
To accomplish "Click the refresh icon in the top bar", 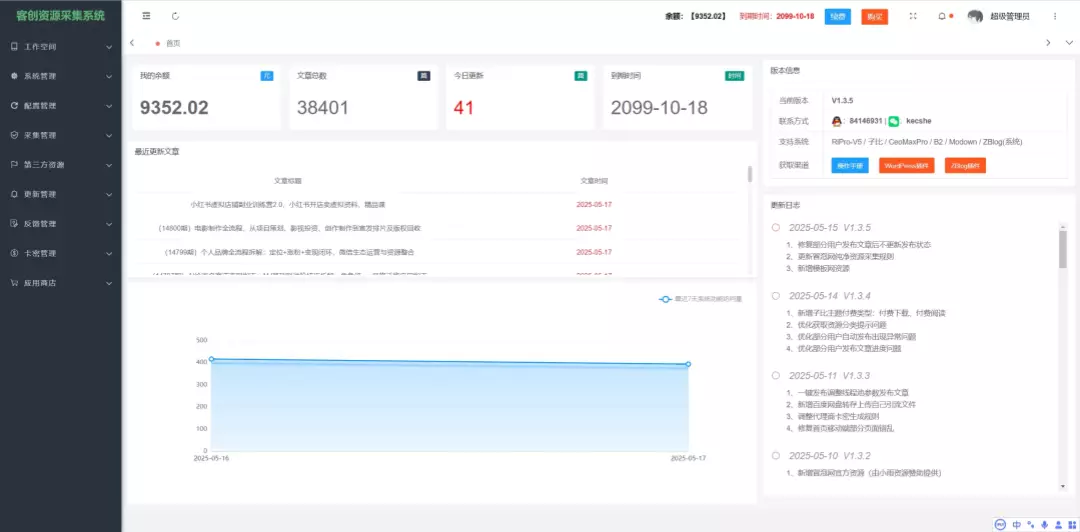I will pyautogui.click(x=176, y=16).
